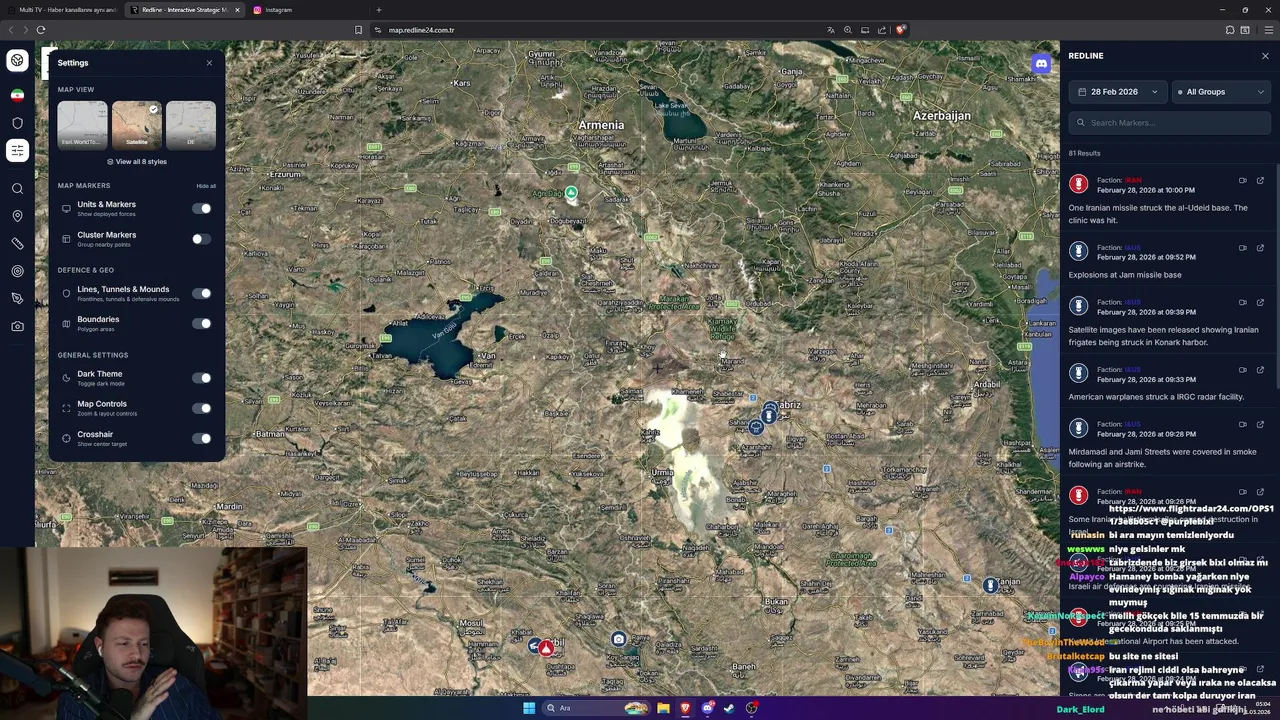The width and height of the screenshot is (1280, 720).
Task: Toggle Dark Theme switch
Action: (x=202, y=378)
